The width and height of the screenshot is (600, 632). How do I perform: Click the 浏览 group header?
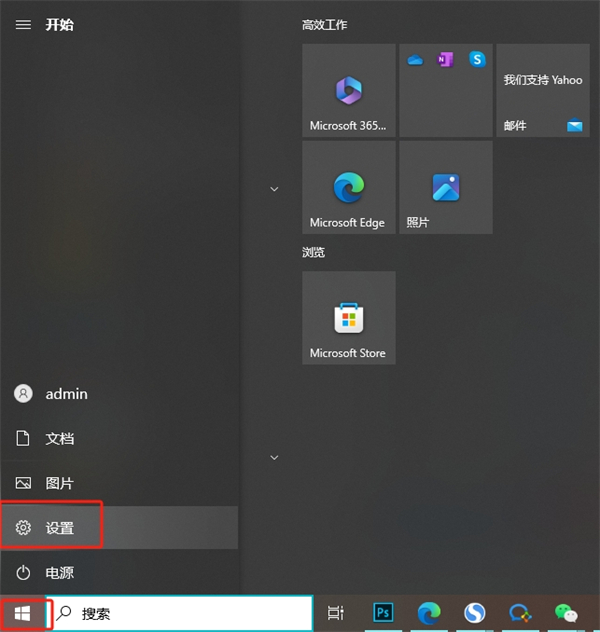313,252
